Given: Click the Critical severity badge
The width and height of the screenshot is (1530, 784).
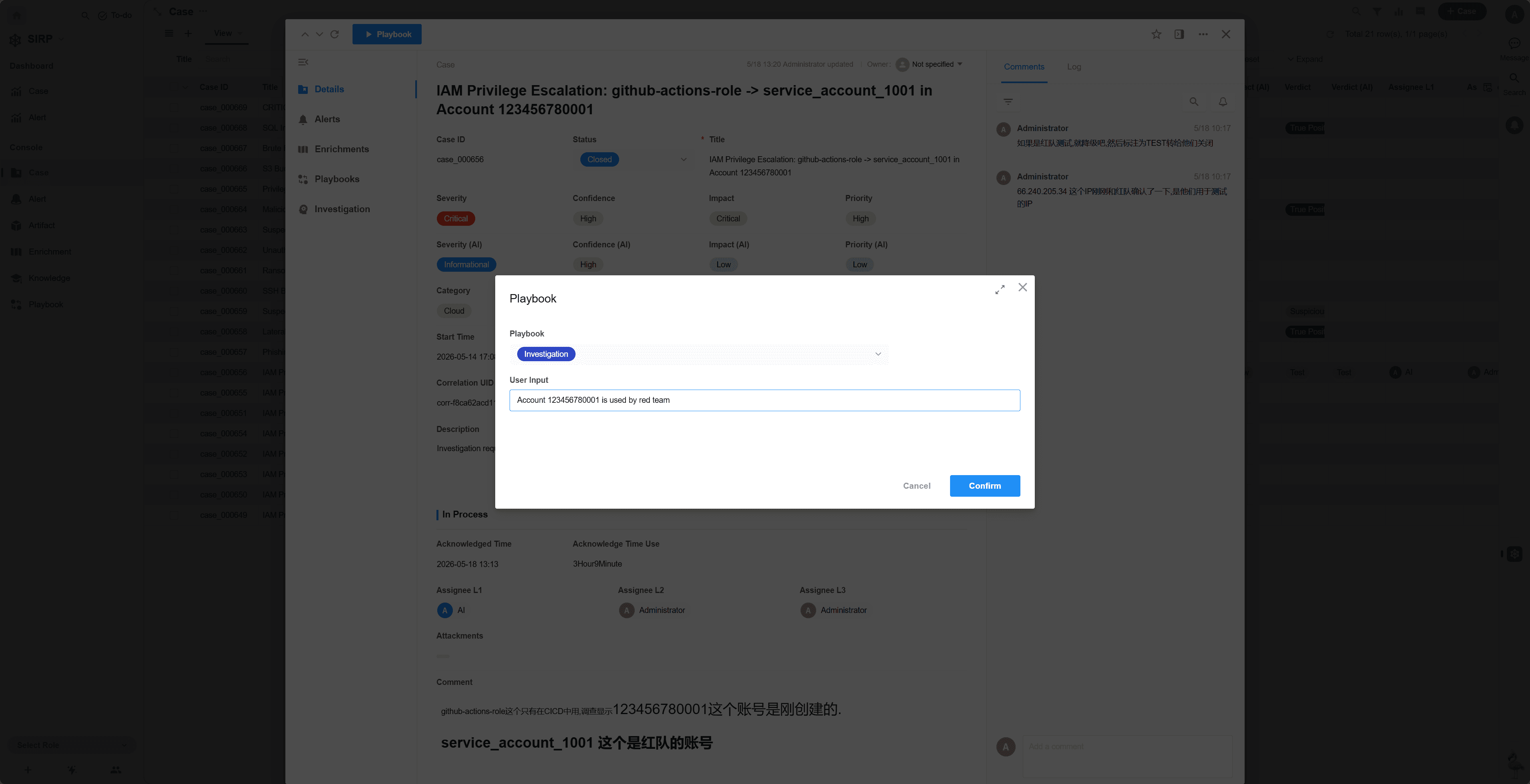Looking at the screenshot, I should (x=455, y=219).
